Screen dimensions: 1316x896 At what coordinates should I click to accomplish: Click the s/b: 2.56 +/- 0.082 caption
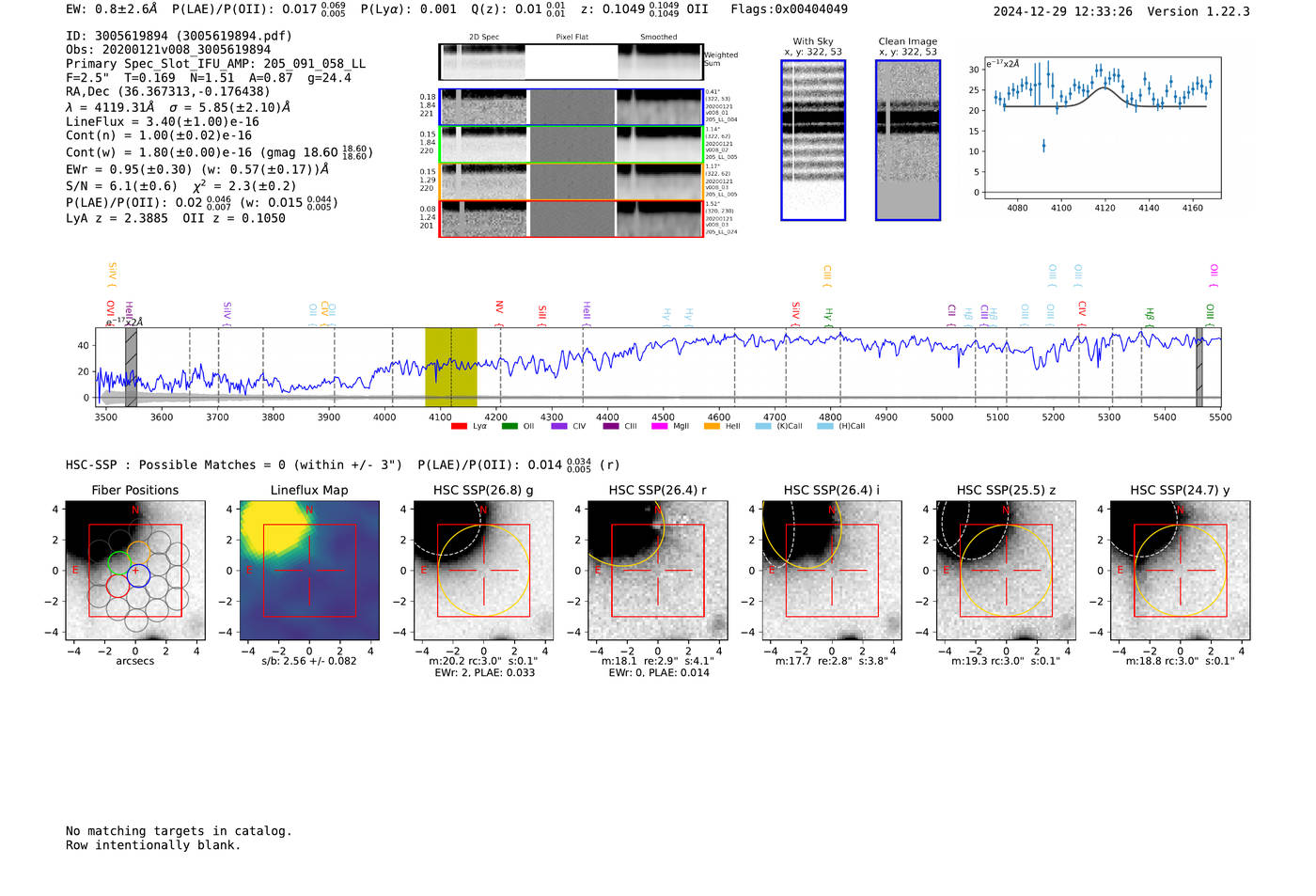tap(309, 661)
